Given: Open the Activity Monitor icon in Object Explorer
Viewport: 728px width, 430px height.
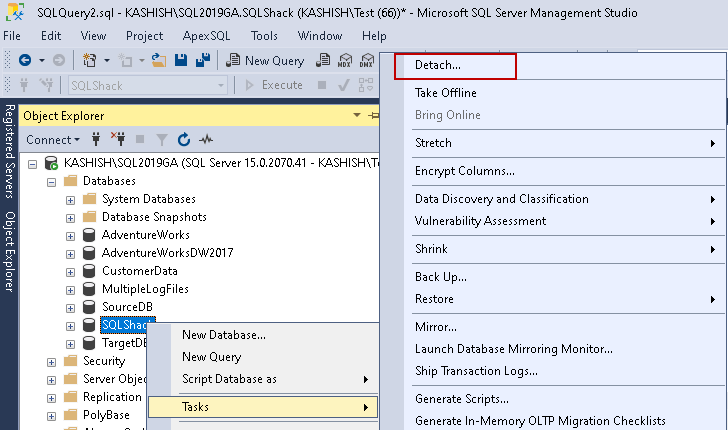Looking at the screenshot, I should tap(206, 139).
